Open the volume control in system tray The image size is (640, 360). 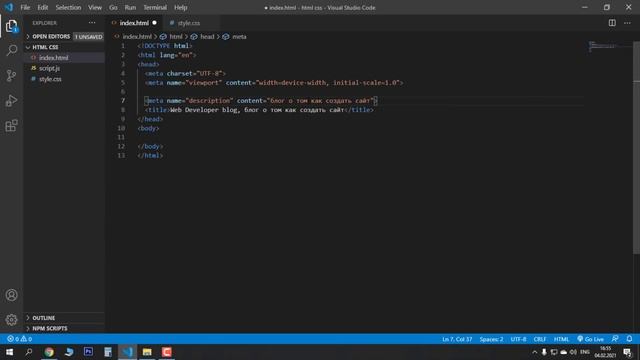coord(573,352)
